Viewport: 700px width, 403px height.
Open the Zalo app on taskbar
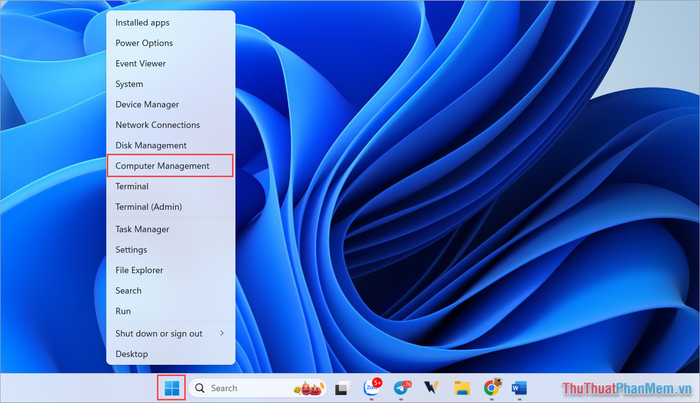pyautogui.click(x=371, y=387)
